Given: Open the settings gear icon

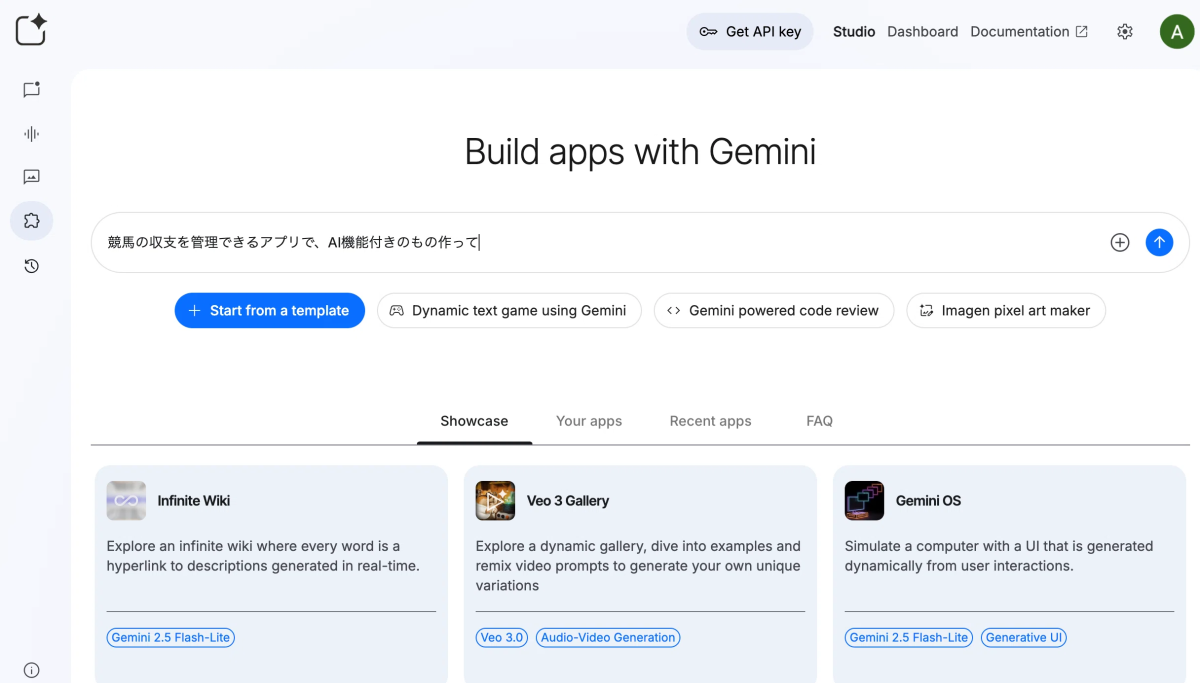Looking at the screenshot, I should tap(1125, 32).
